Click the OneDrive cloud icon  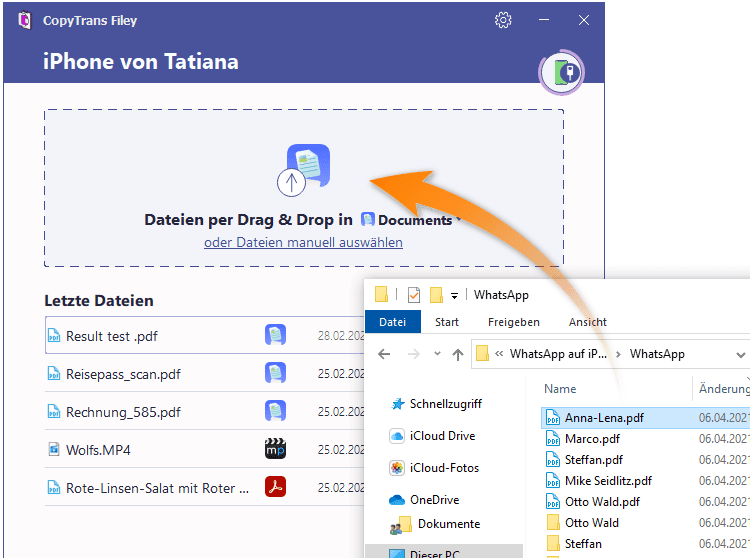[397, 500]
